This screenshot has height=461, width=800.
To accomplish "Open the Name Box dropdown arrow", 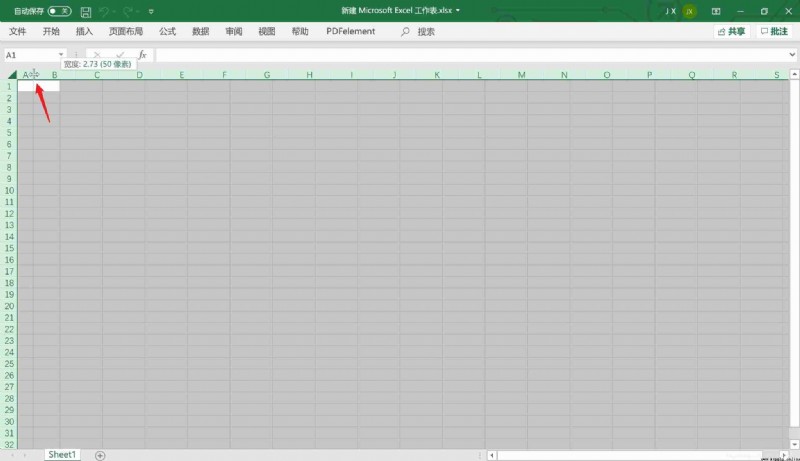I will tap(61, 55).
